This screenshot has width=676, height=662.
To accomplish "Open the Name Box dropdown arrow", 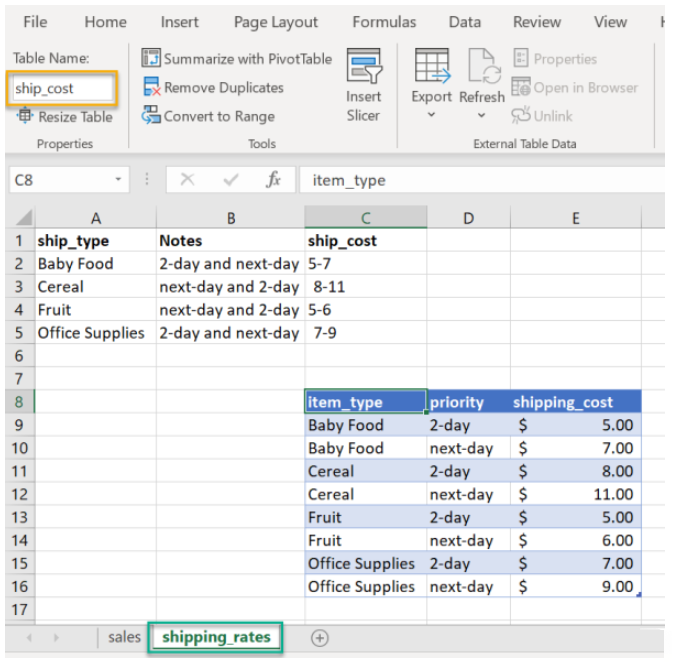I will 118,179.
